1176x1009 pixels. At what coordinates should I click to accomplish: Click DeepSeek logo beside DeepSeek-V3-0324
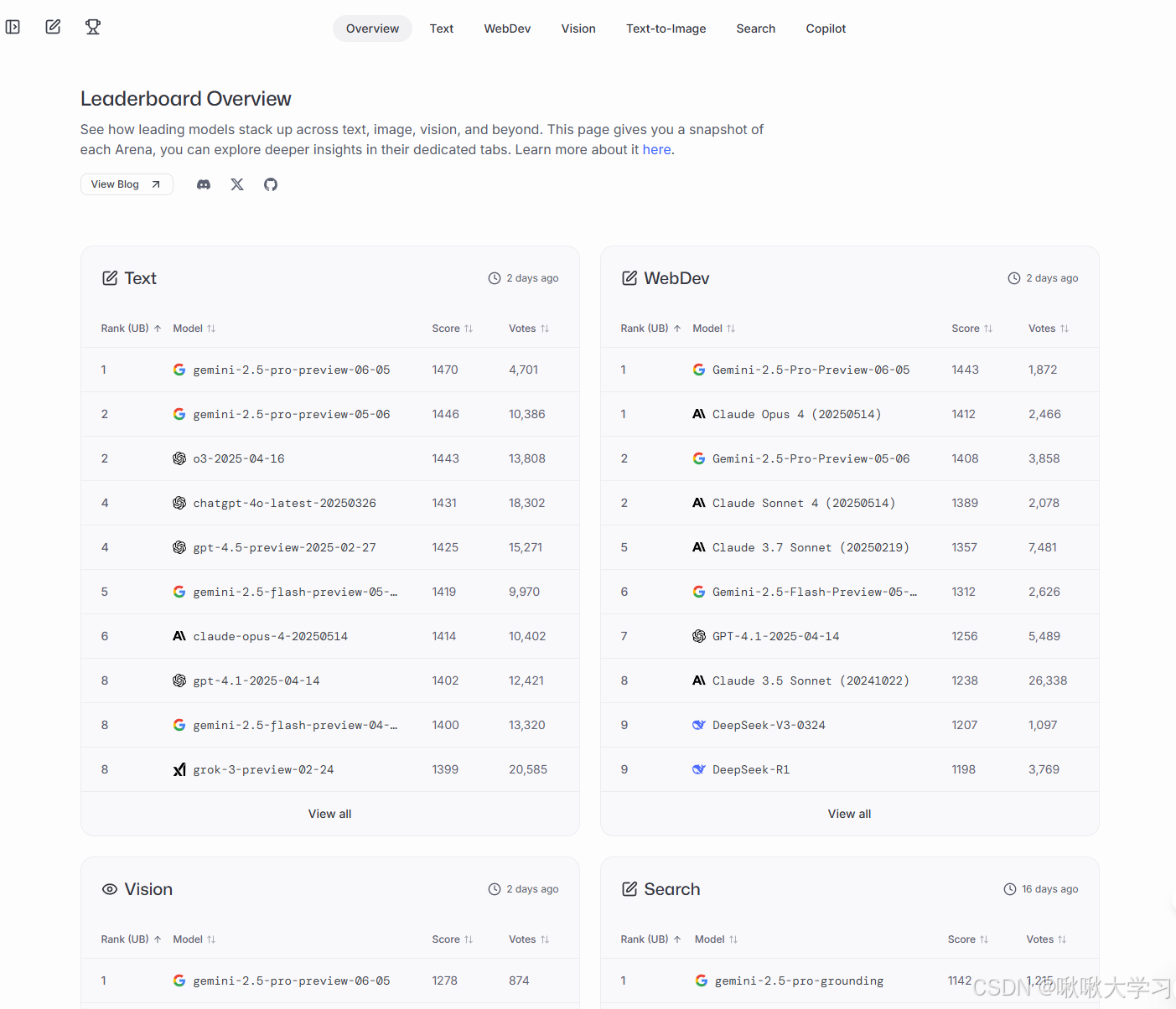tap(699, 725)
